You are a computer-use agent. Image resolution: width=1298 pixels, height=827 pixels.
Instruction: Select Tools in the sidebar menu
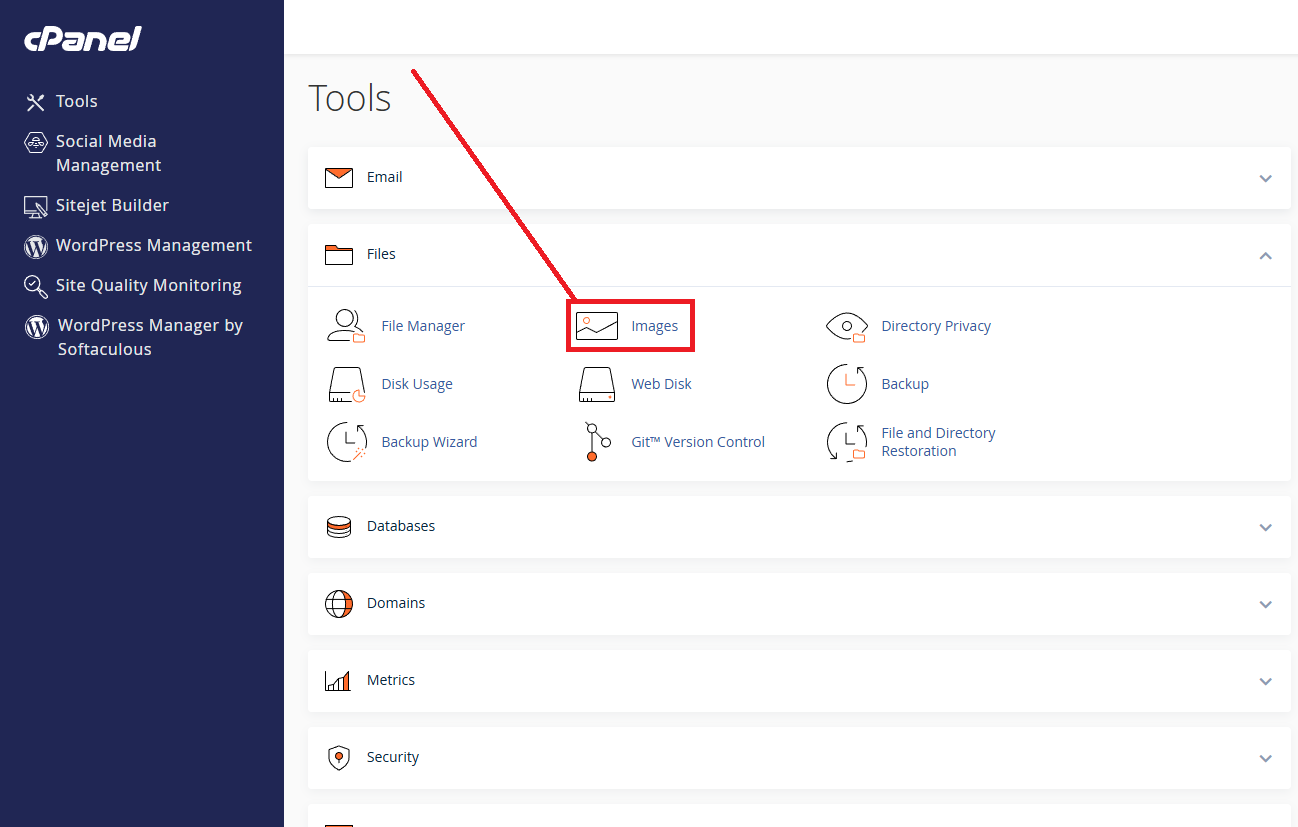77,101
